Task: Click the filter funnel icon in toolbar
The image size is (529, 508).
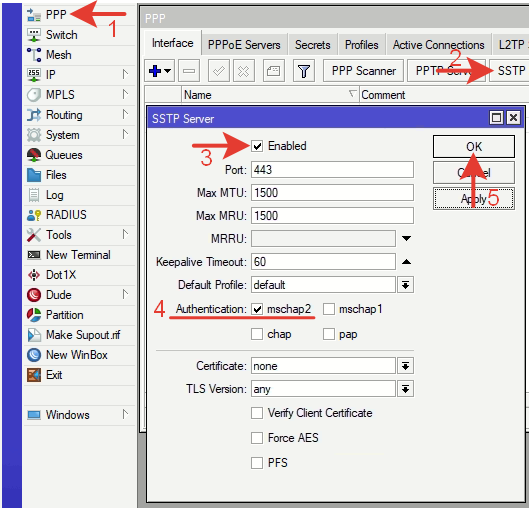Action: tap(304, 71)
